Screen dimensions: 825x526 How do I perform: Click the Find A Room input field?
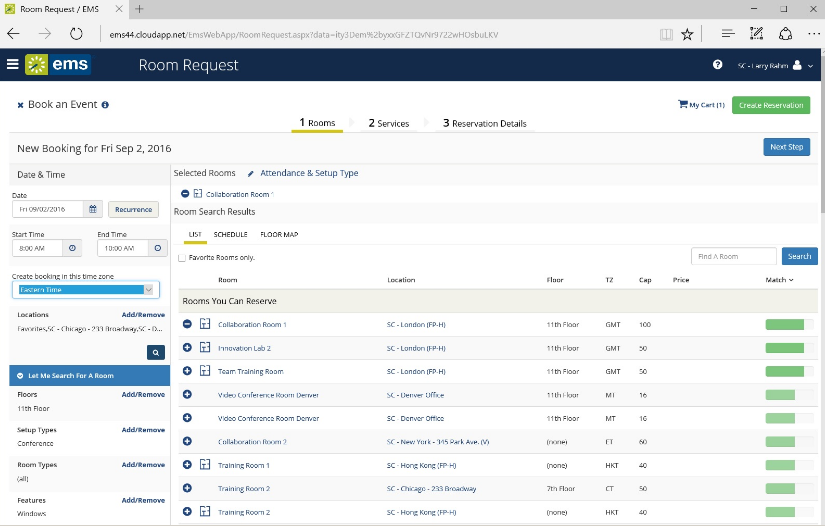(x=733, y=256)
